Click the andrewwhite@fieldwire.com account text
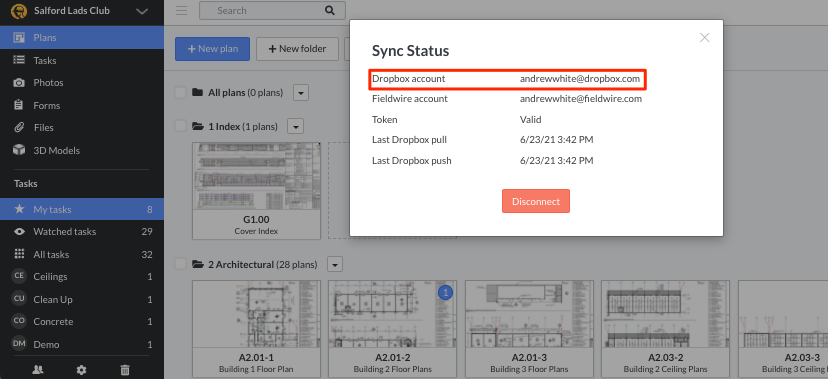This screenshot has width=828, height=379. point(581,99)
